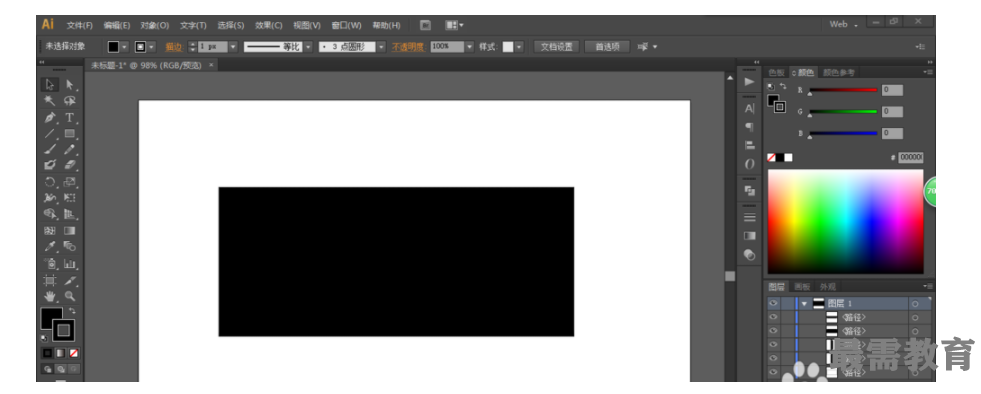
Task: Switch to the 色板 panel tab
Action: [776, 73]
